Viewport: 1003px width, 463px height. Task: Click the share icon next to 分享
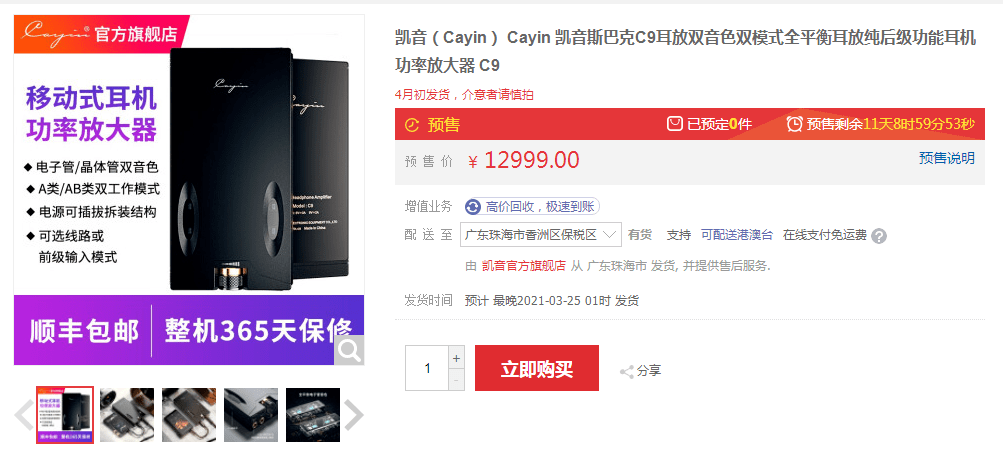[626, 372]
